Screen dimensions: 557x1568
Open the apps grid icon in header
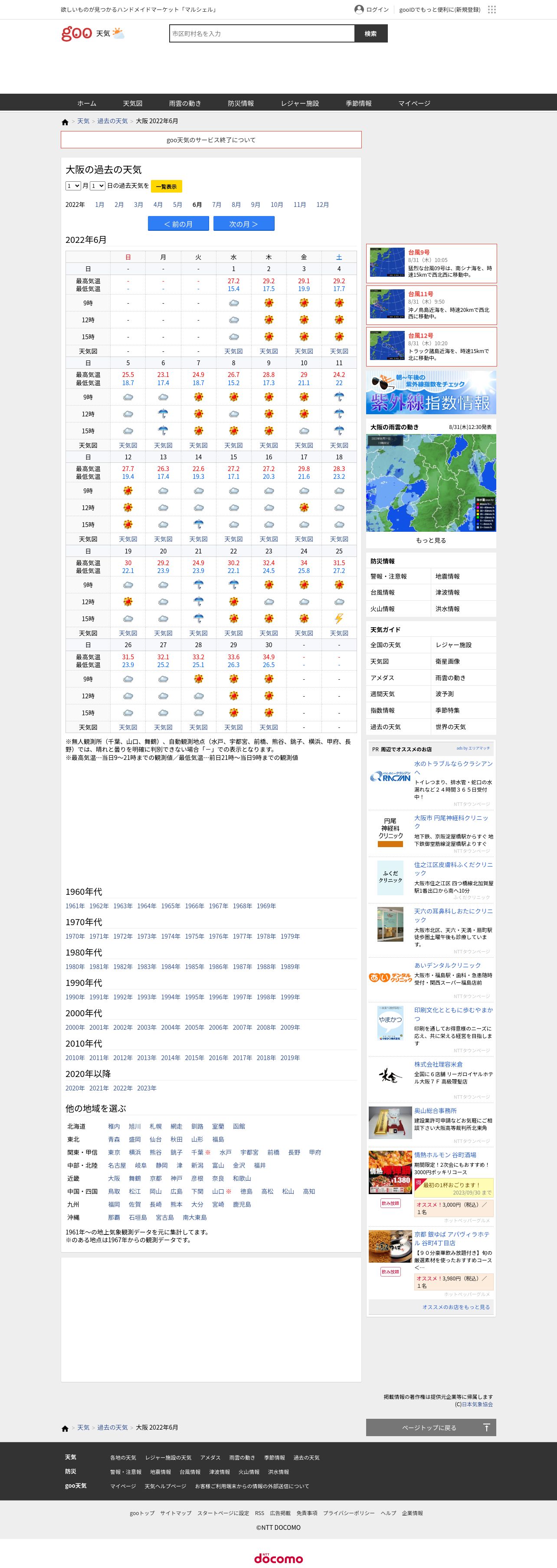492,9
